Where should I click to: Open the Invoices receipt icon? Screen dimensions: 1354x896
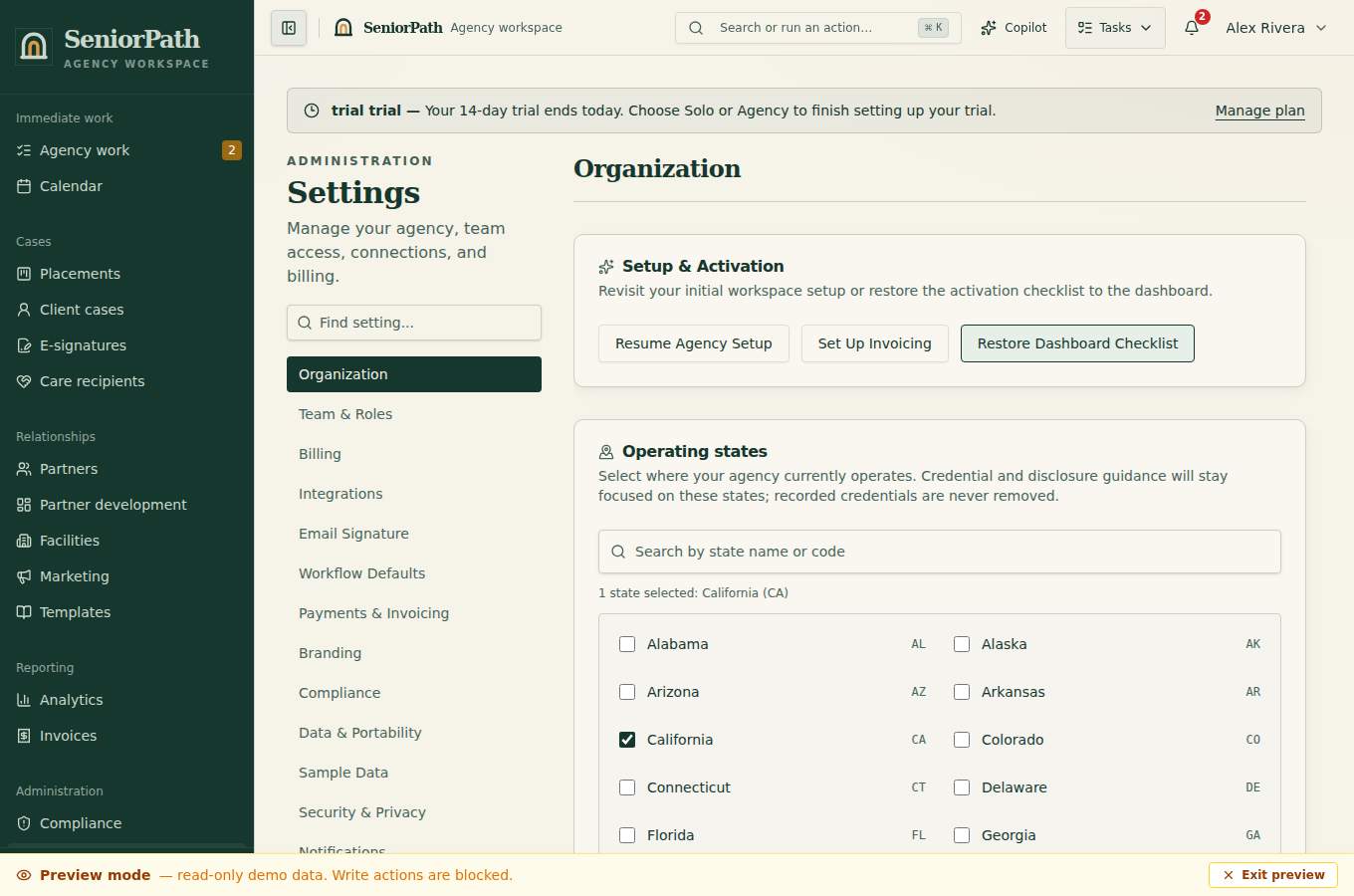[x=24, y=736]
